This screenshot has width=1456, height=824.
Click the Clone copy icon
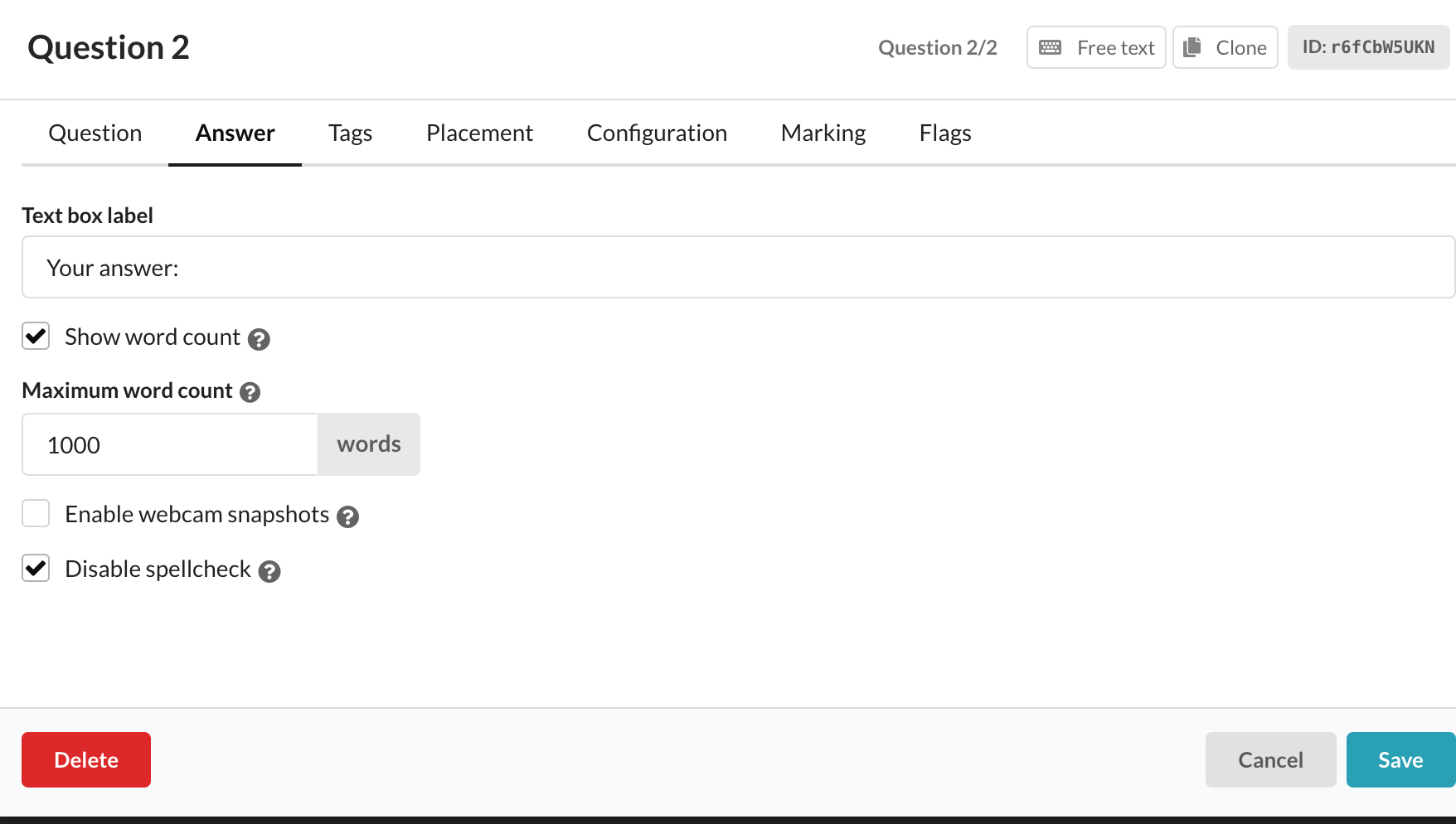point(1191,47)
